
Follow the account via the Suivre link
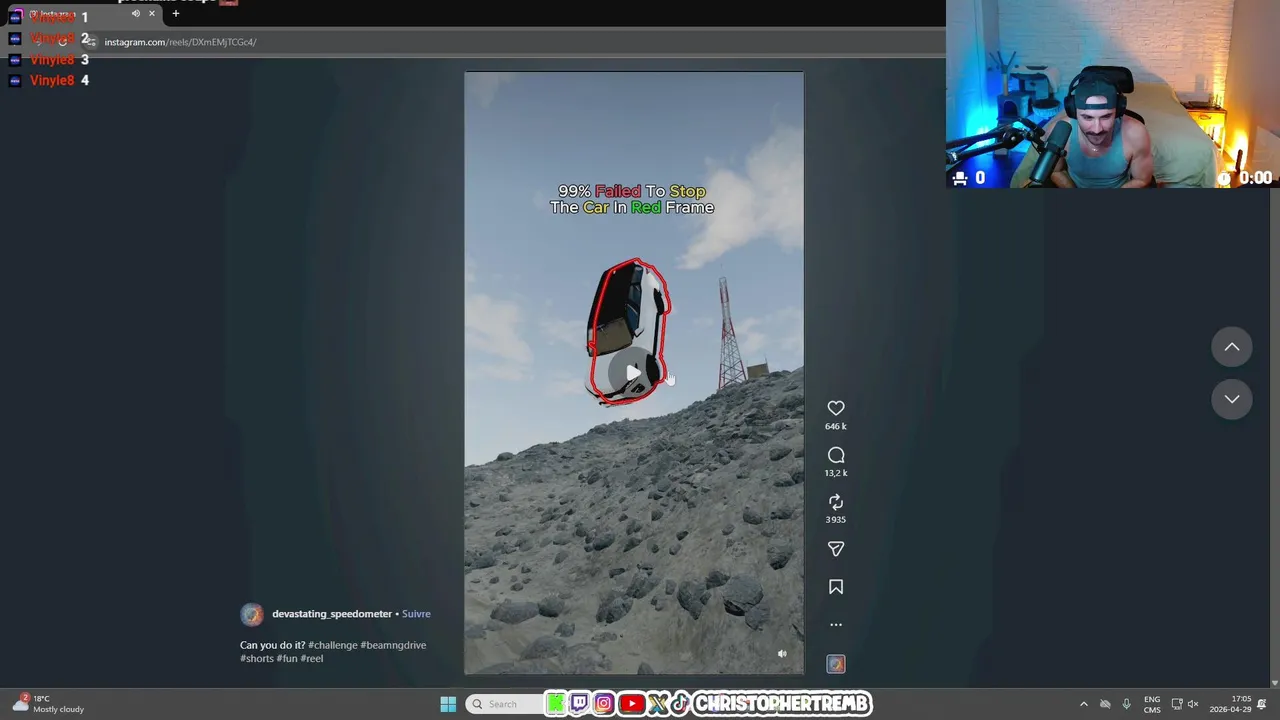coord(416,614)
